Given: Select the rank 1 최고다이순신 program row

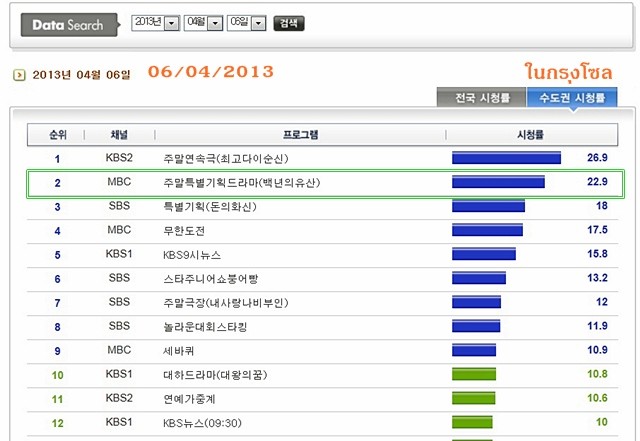Looking at the screenshot, I should tap(322, 158).
